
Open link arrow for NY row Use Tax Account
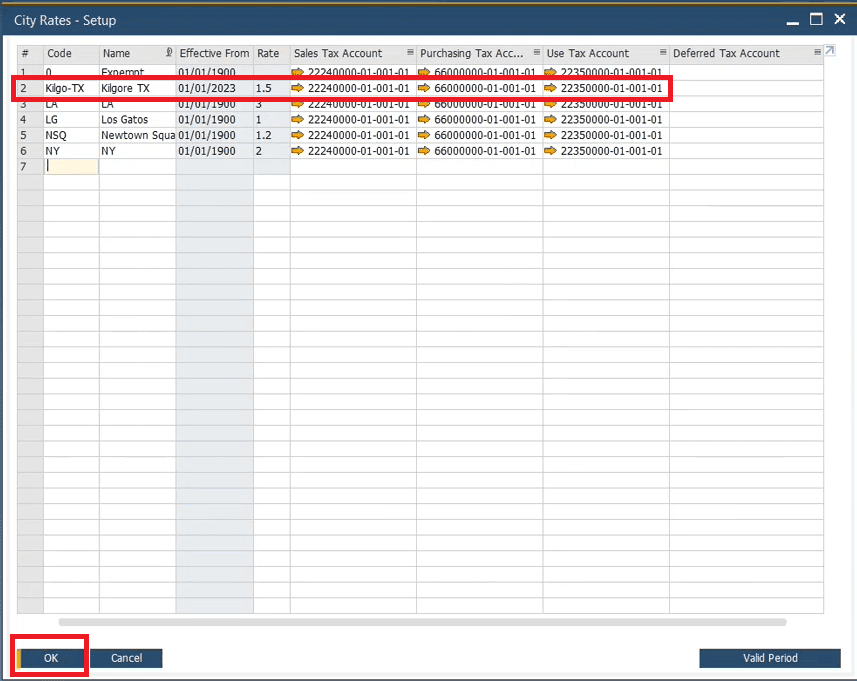[549, 151]
